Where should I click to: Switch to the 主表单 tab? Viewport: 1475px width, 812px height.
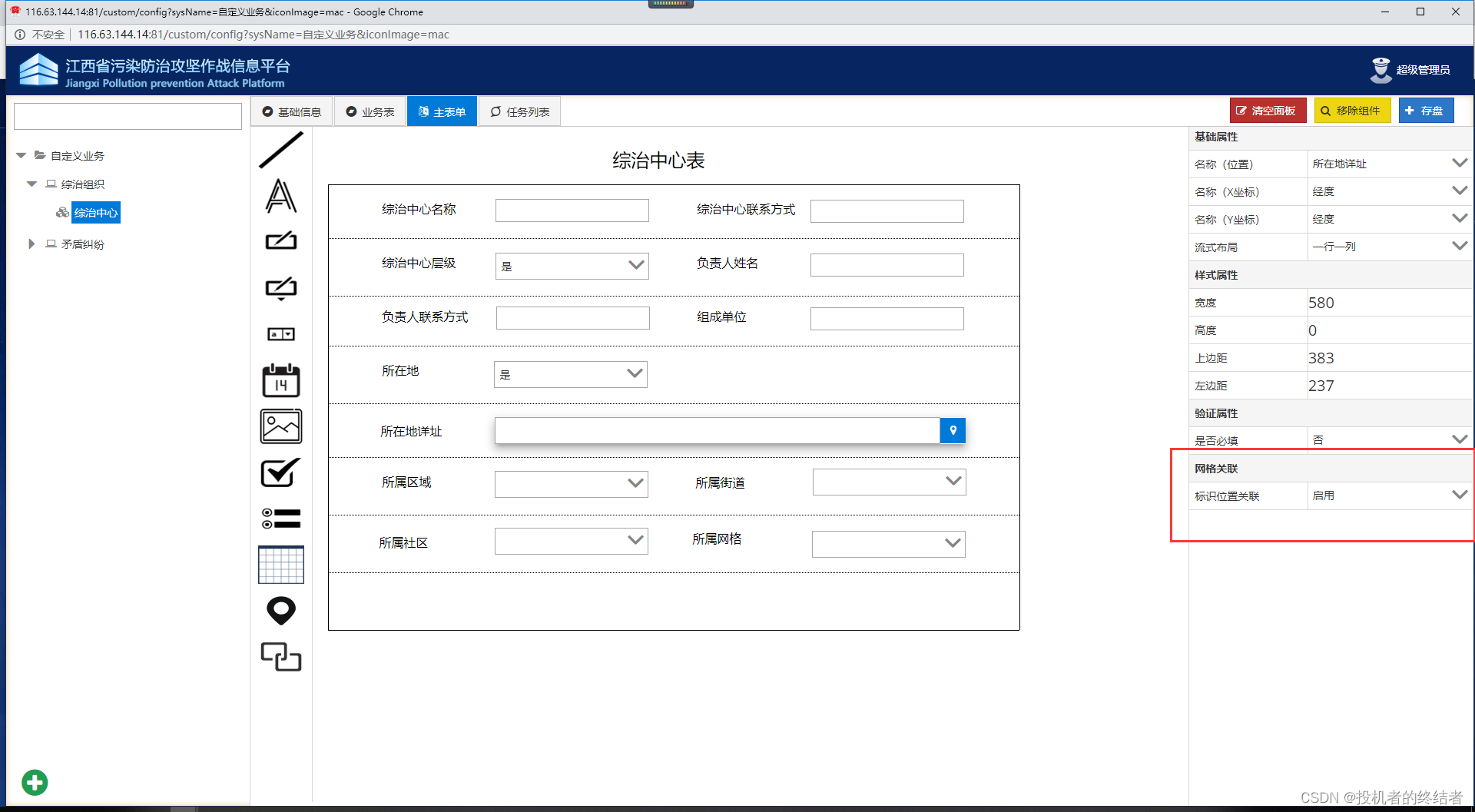pyautogui.click(x=442, y=111)
